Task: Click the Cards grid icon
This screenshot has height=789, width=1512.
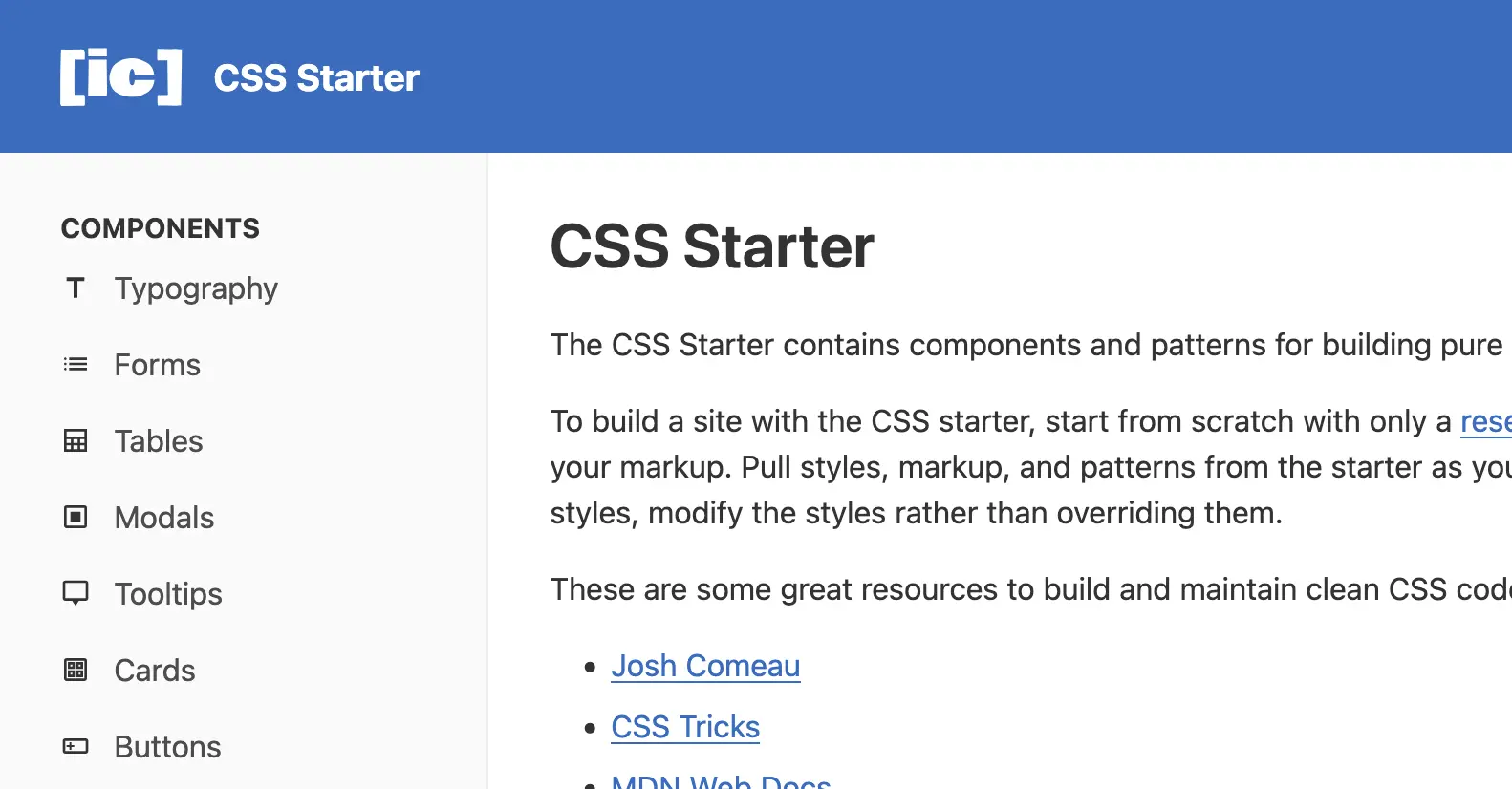Action: [x=75, y=670]
